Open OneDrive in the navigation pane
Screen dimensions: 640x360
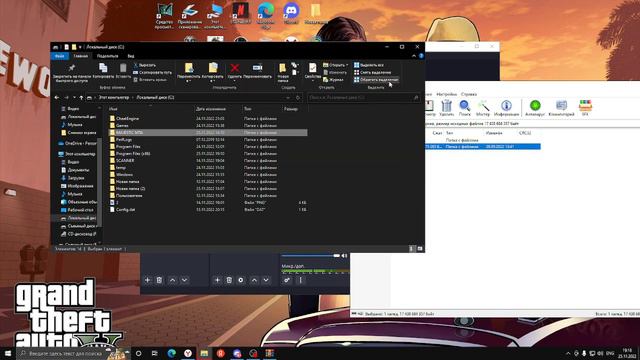pos(78,143)
